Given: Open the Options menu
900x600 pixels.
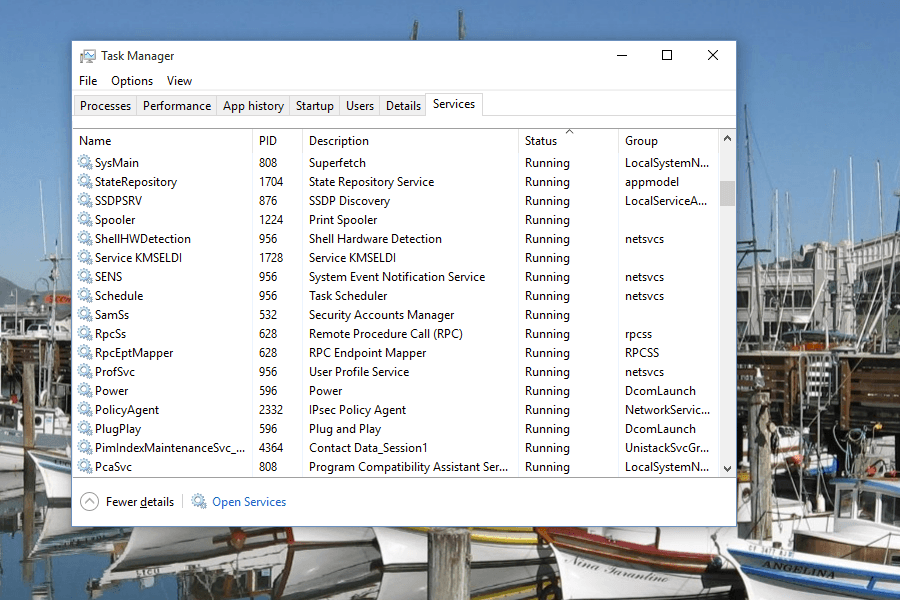Looking at the screenshot, I should coord(132,81).
